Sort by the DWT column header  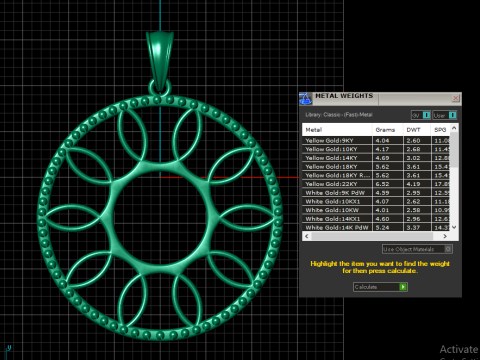[x=417, y=130]
